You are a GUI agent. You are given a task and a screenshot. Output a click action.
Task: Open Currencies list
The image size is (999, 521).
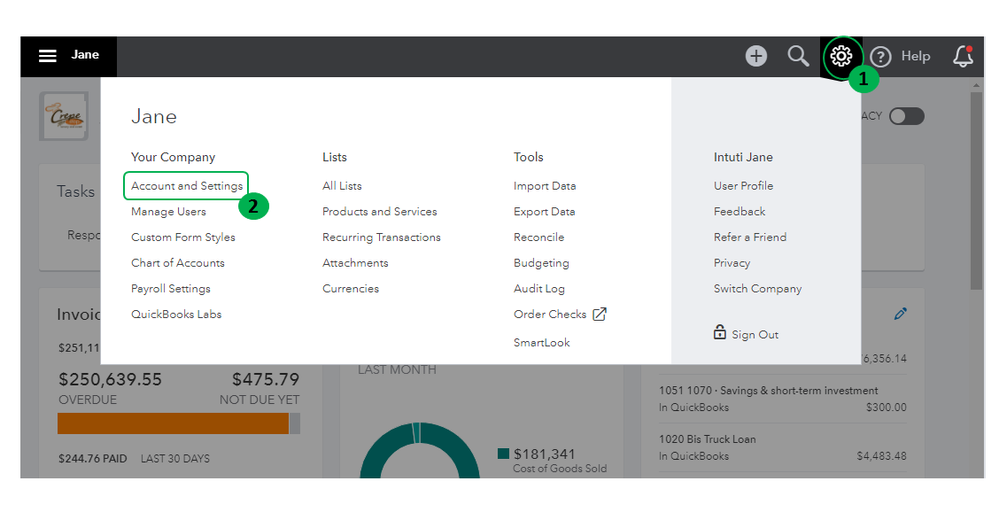tap(350, 289)
